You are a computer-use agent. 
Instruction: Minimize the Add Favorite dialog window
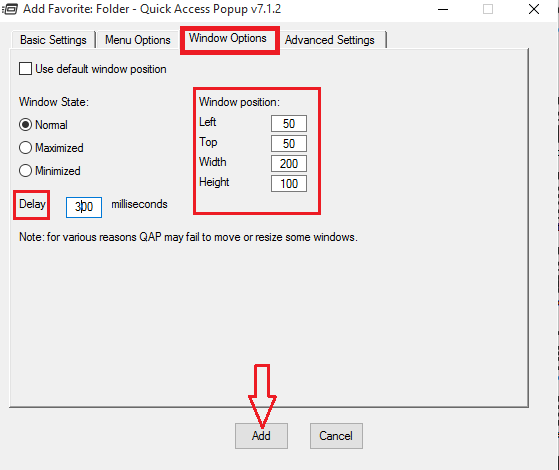coord(443,9)
